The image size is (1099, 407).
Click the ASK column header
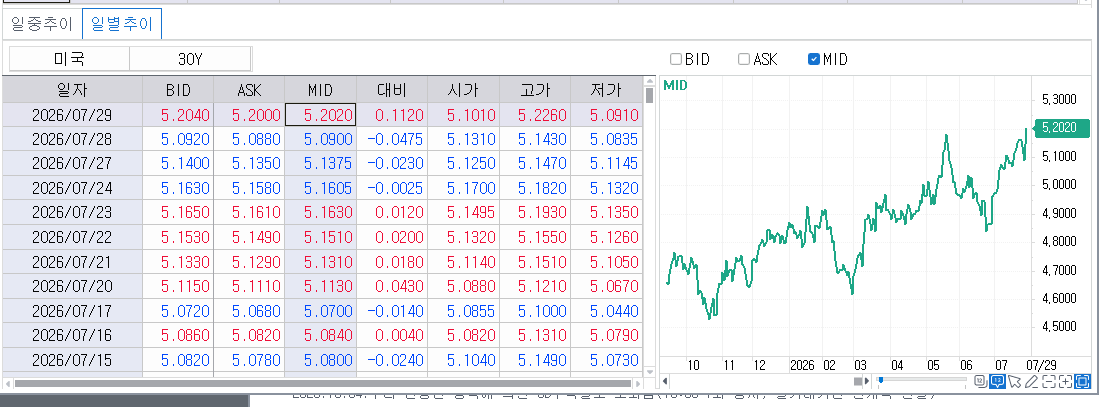tap(249, 90)
